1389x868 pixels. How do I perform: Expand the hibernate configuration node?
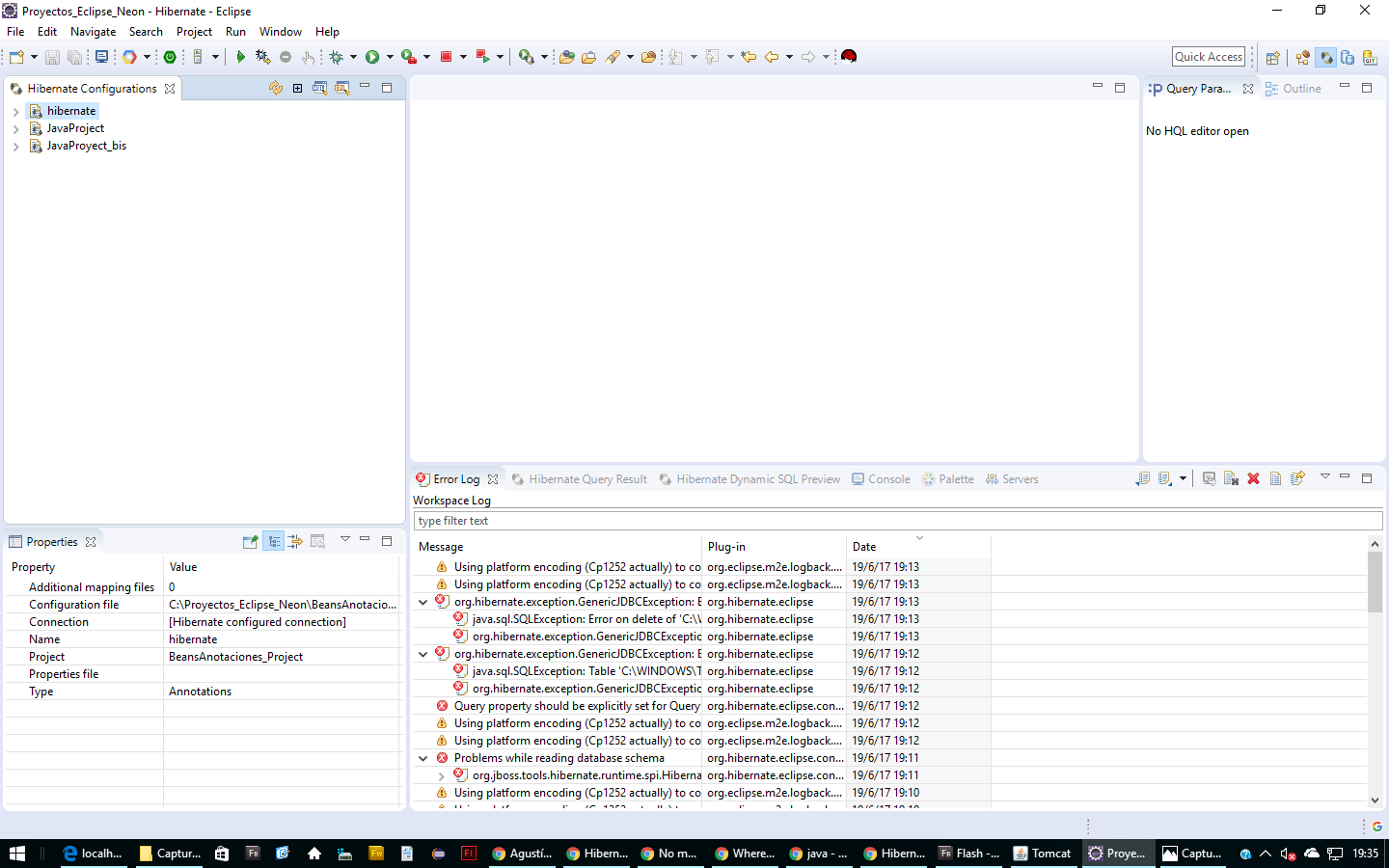[x=16, y=112]
